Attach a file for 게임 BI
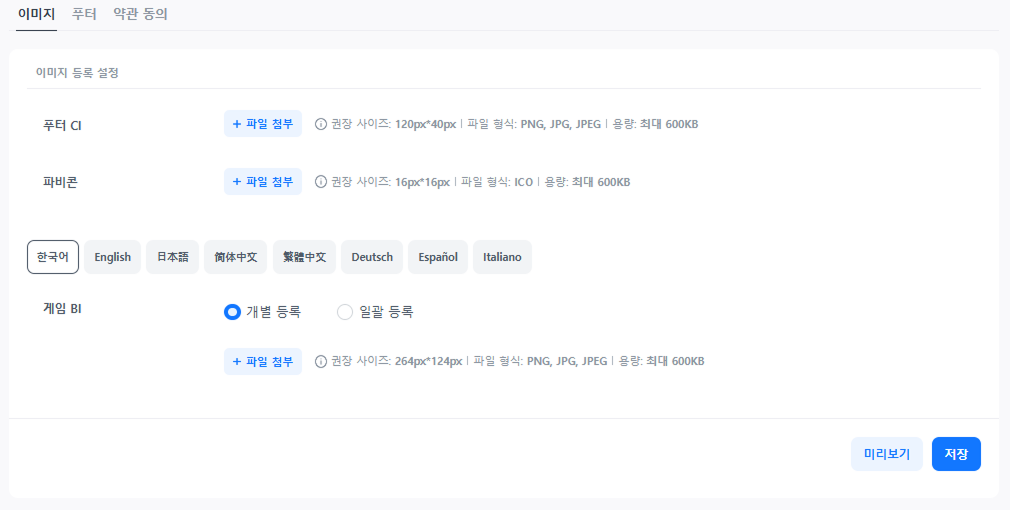 [x=262, y=361]
